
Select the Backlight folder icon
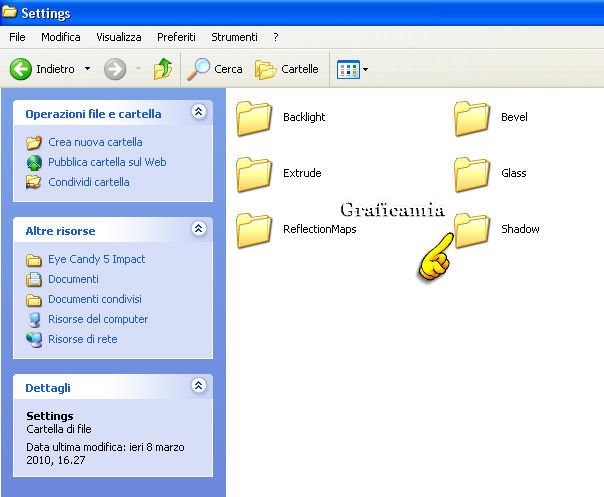tap(254, 119)
